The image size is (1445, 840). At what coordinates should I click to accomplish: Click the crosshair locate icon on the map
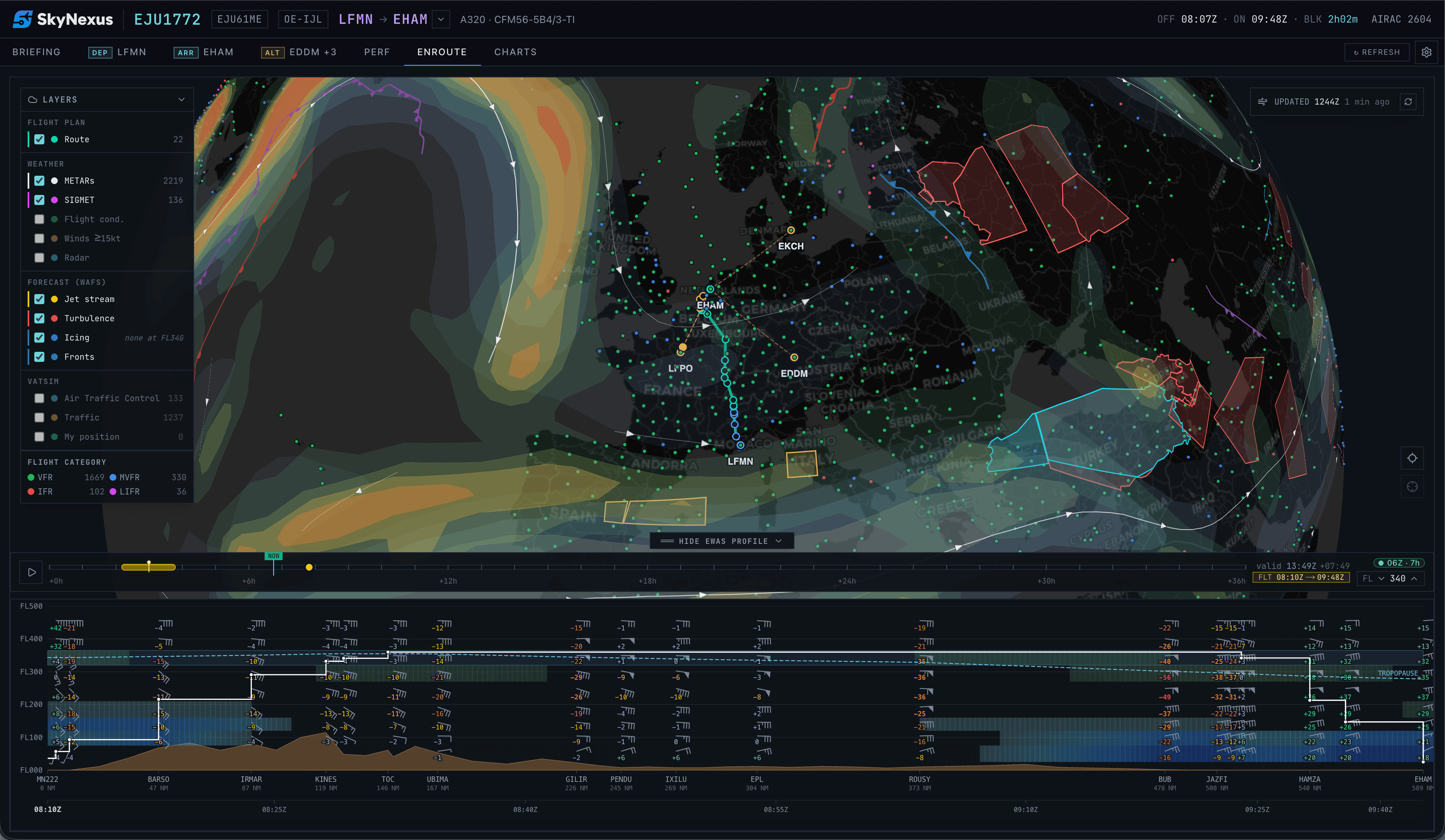(1412, 458)
